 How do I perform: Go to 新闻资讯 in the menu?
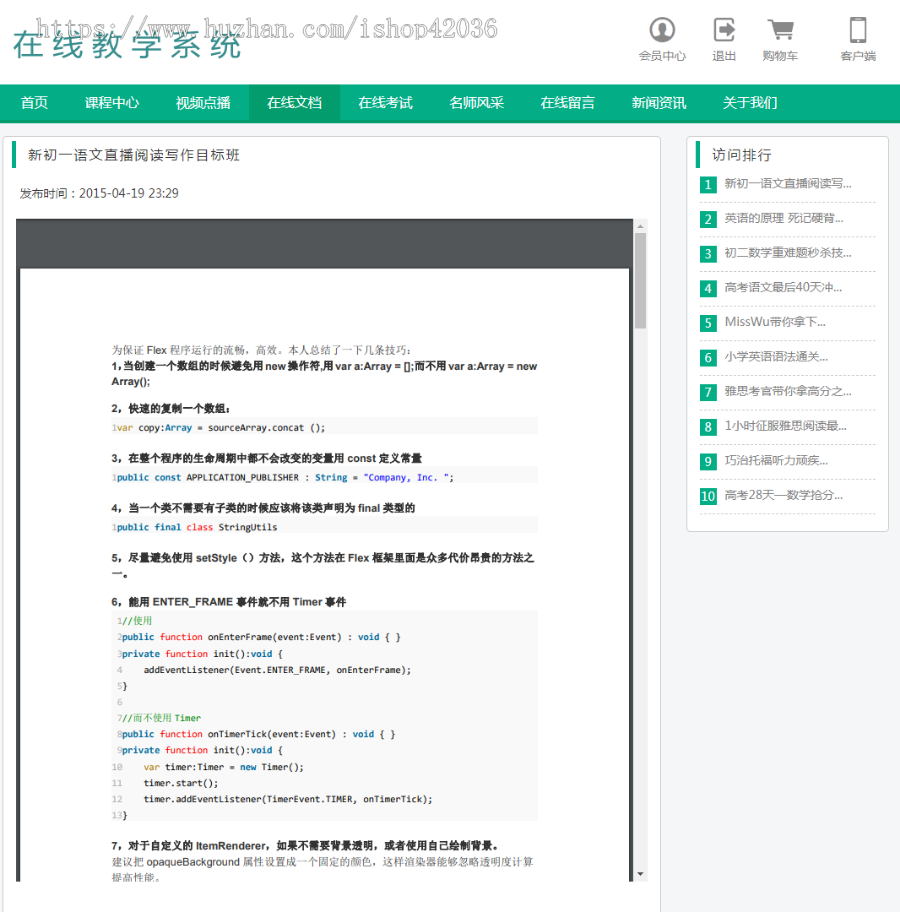659,103
